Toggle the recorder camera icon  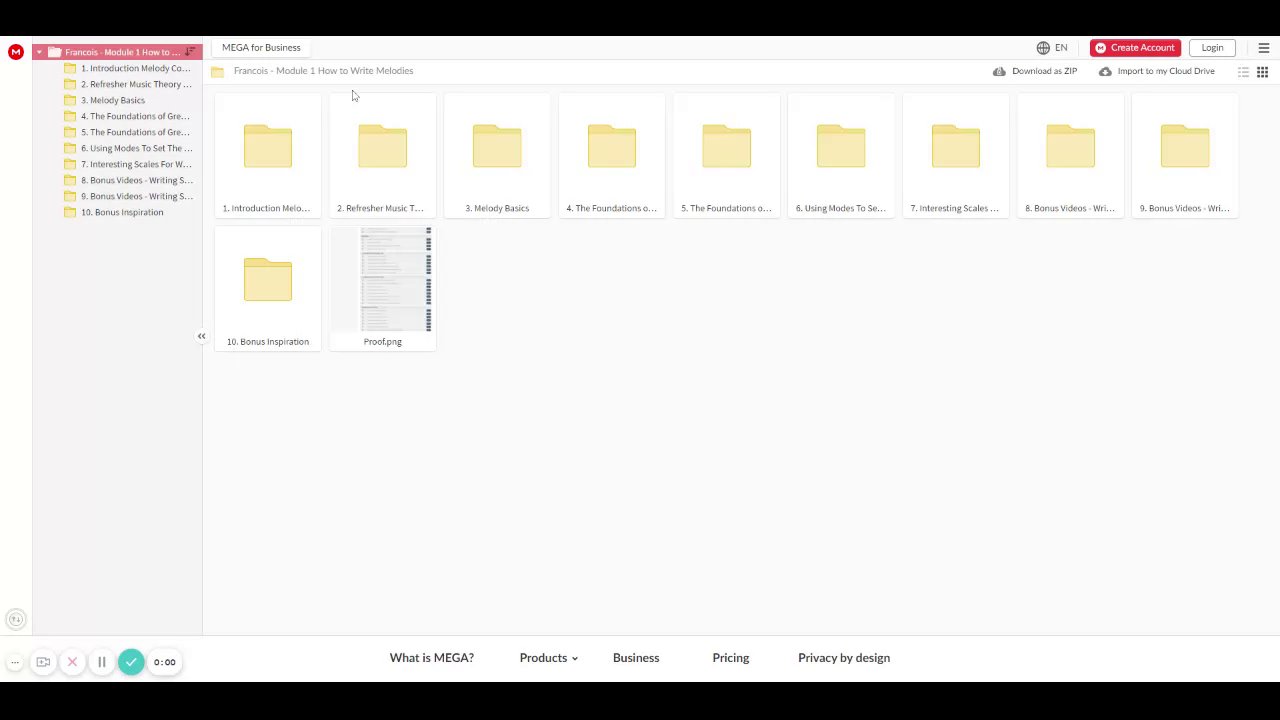tap(43, 662)
